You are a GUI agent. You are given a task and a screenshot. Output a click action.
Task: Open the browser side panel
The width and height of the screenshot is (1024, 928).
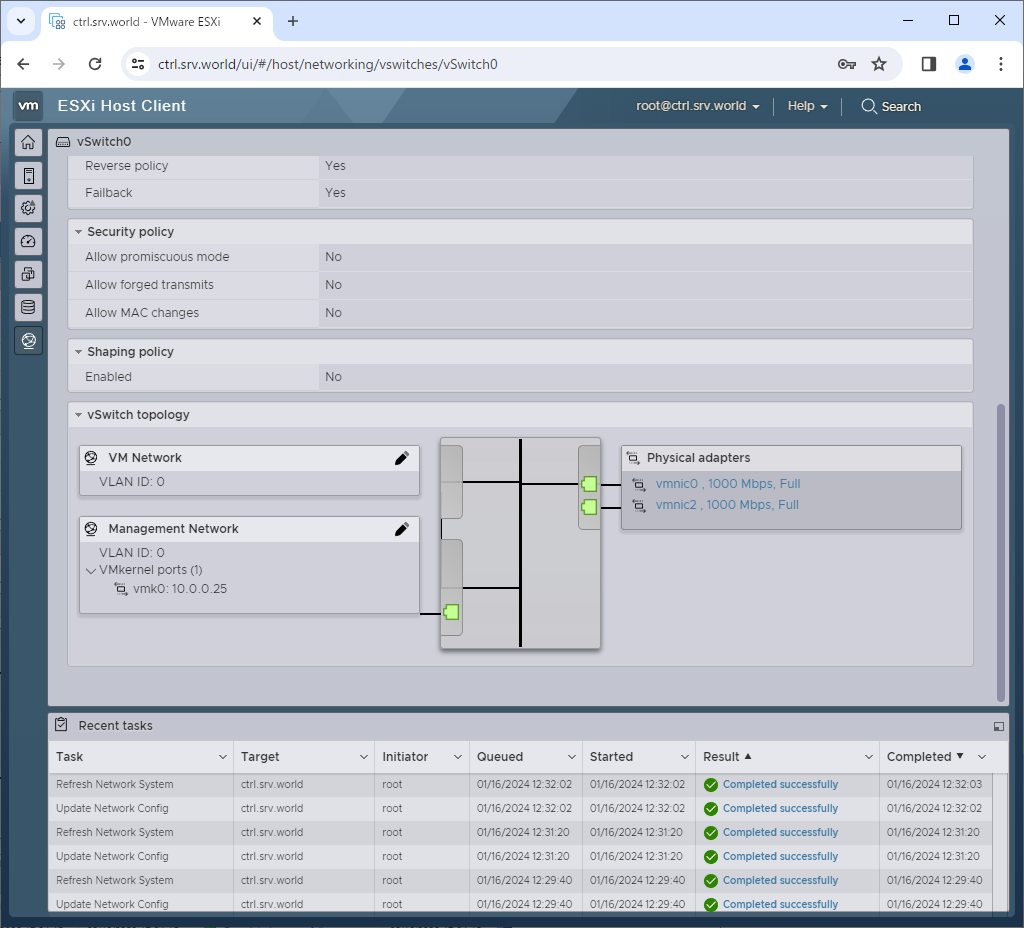point(929,64)
